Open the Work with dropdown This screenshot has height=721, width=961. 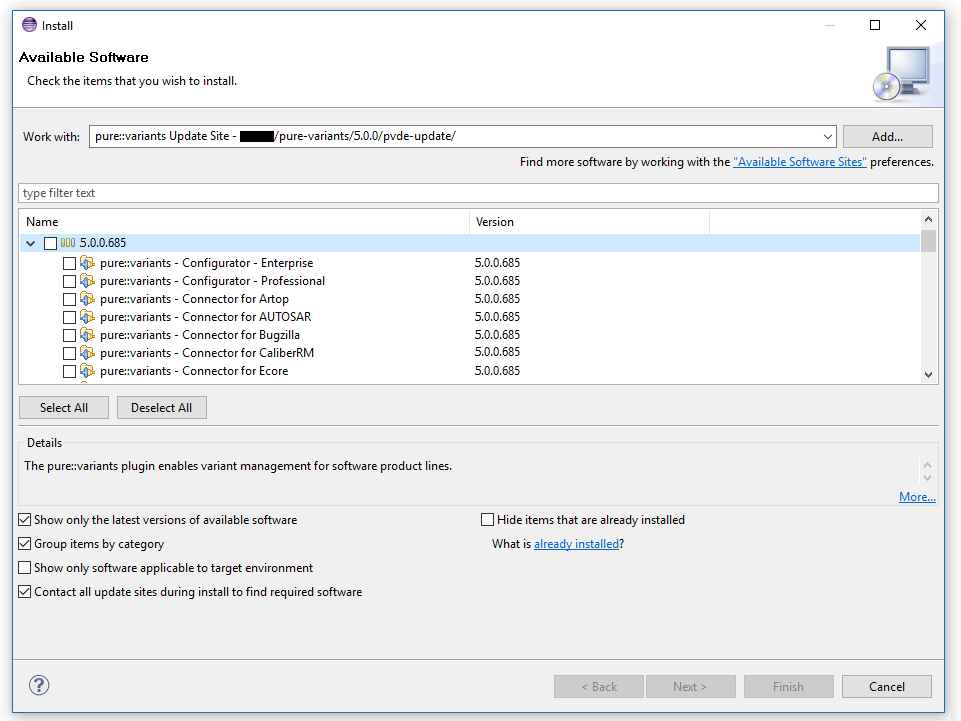click(828, 136)
